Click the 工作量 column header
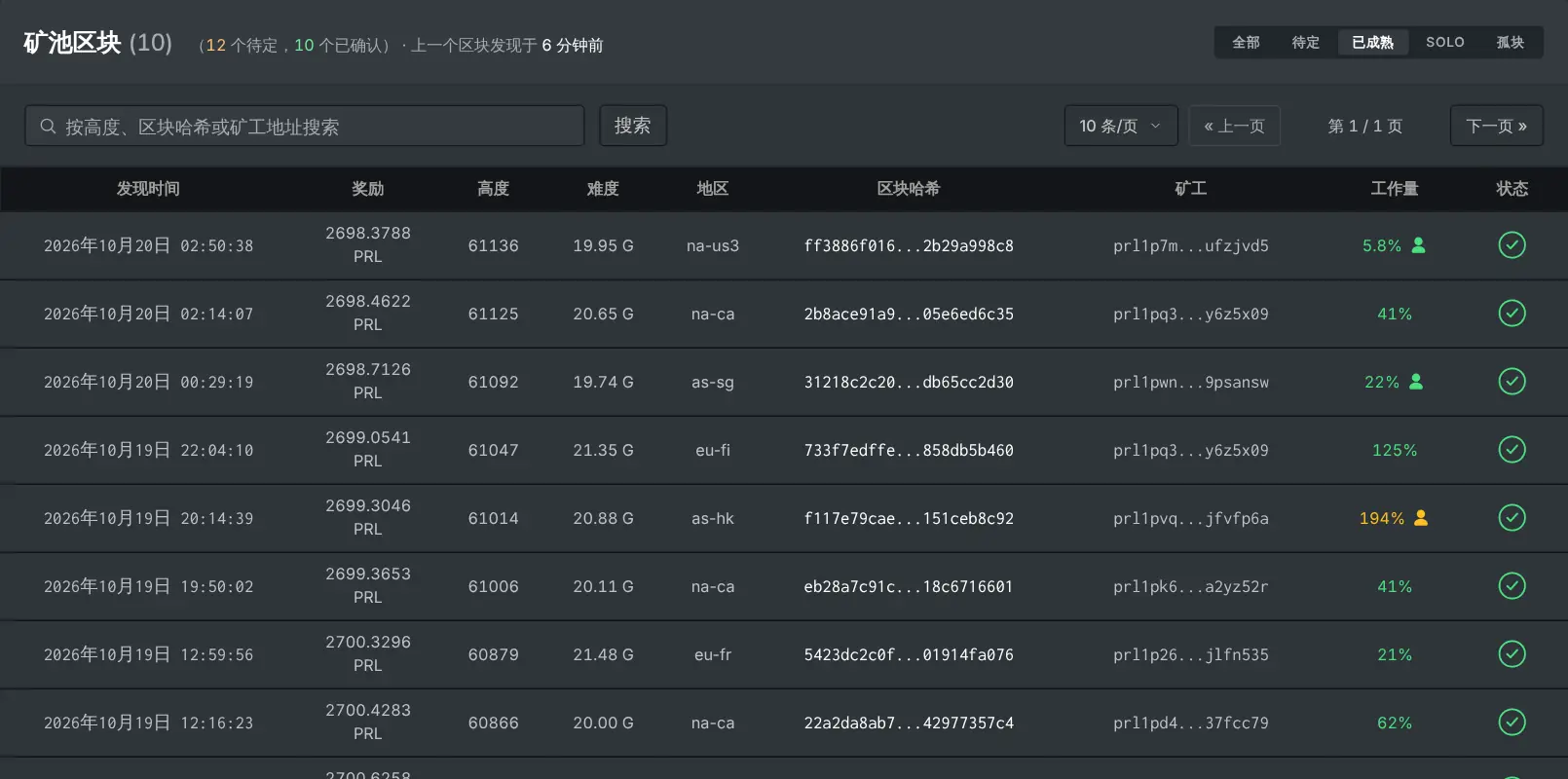Screen dimensions: 1568x779 [1395, 189]
